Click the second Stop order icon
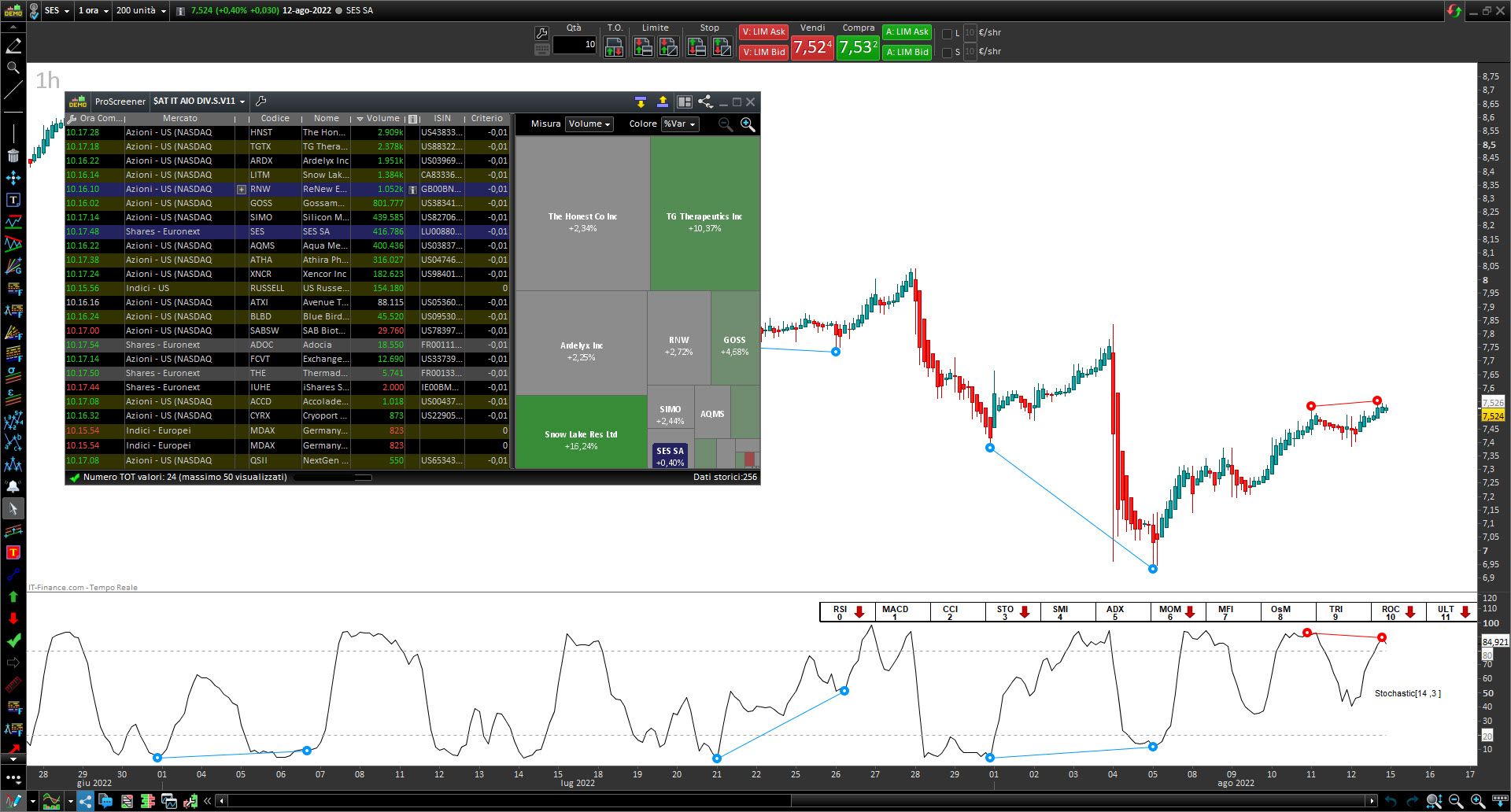This screenshot has height=812, width=1511. pyautogui.click(x=722, y=47)
